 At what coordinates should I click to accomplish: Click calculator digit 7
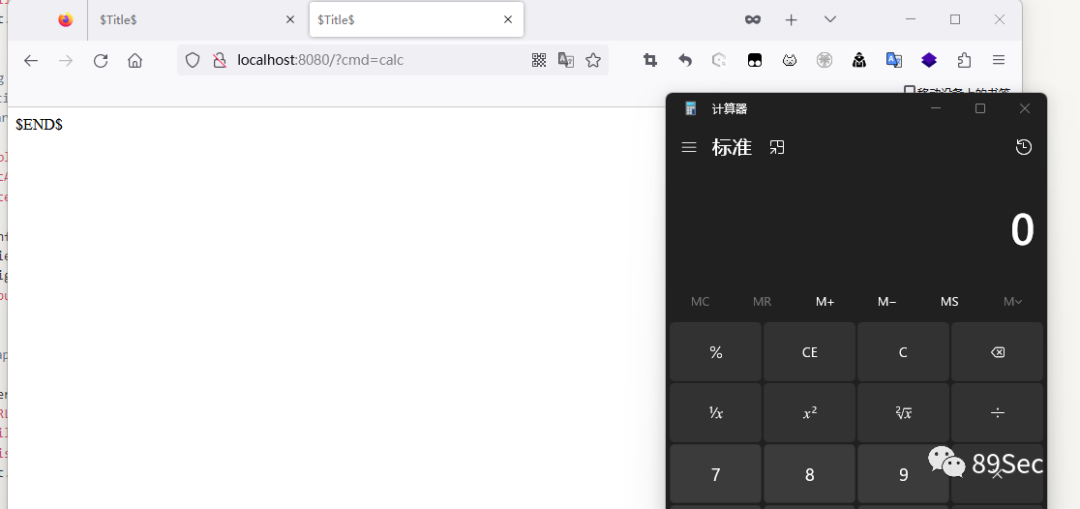tap(716, 474)
